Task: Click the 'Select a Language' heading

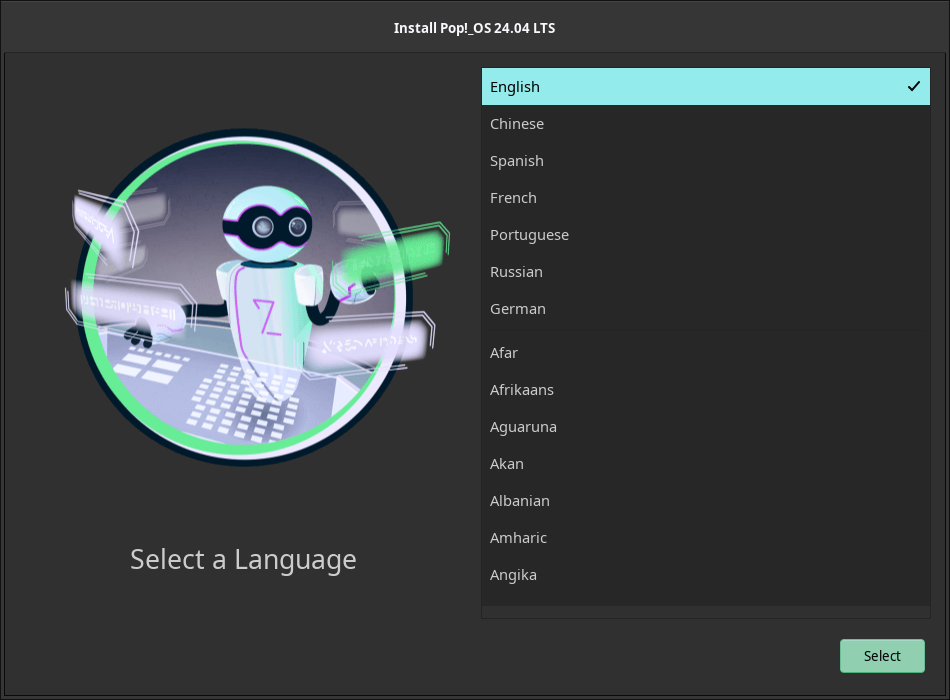Action: 243,559
